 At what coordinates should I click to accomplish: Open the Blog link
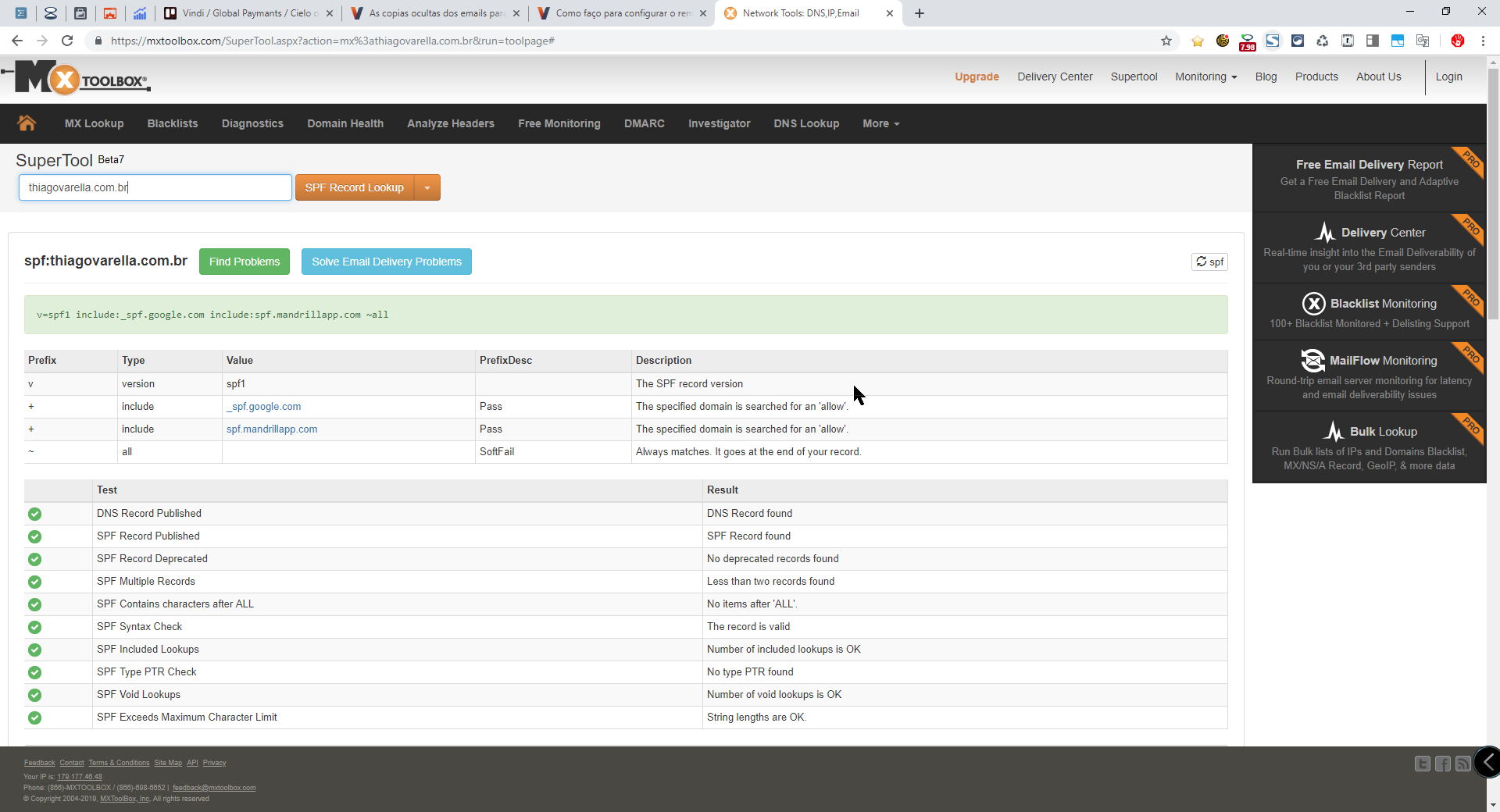[1266, 77]
